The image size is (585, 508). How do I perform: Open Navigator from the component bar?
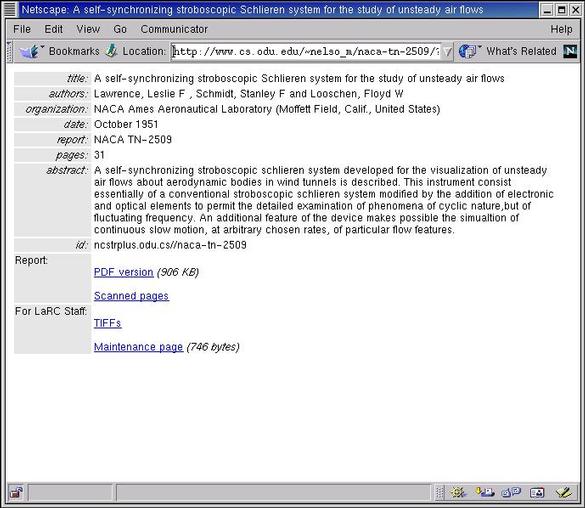click(458, 493)
